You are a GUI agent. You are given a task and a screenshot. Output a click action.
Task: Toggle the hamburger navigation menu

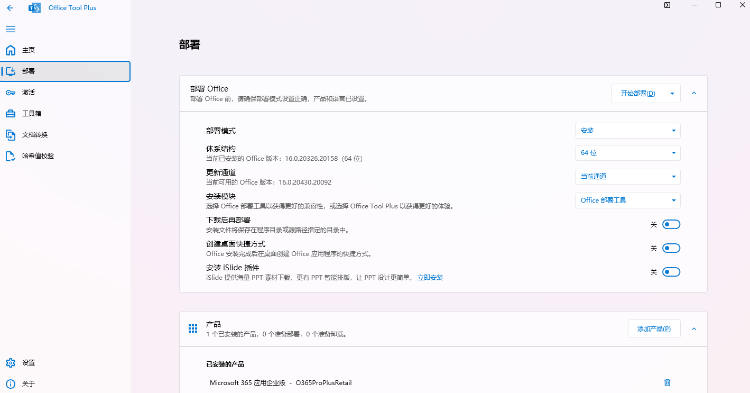click(x=11, y=29)
